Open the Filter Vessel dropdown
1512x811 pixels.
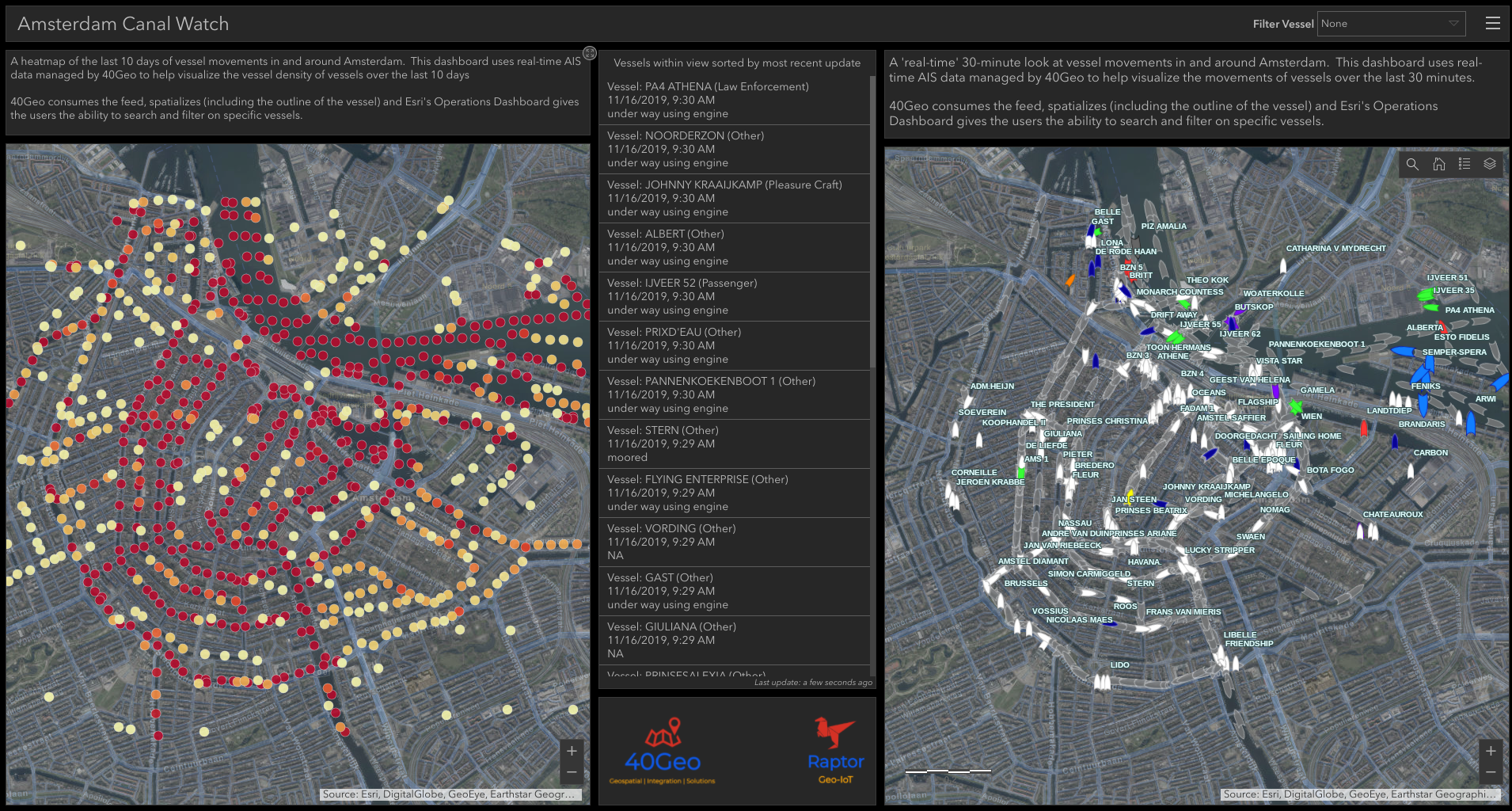[x=1391, y=24]
